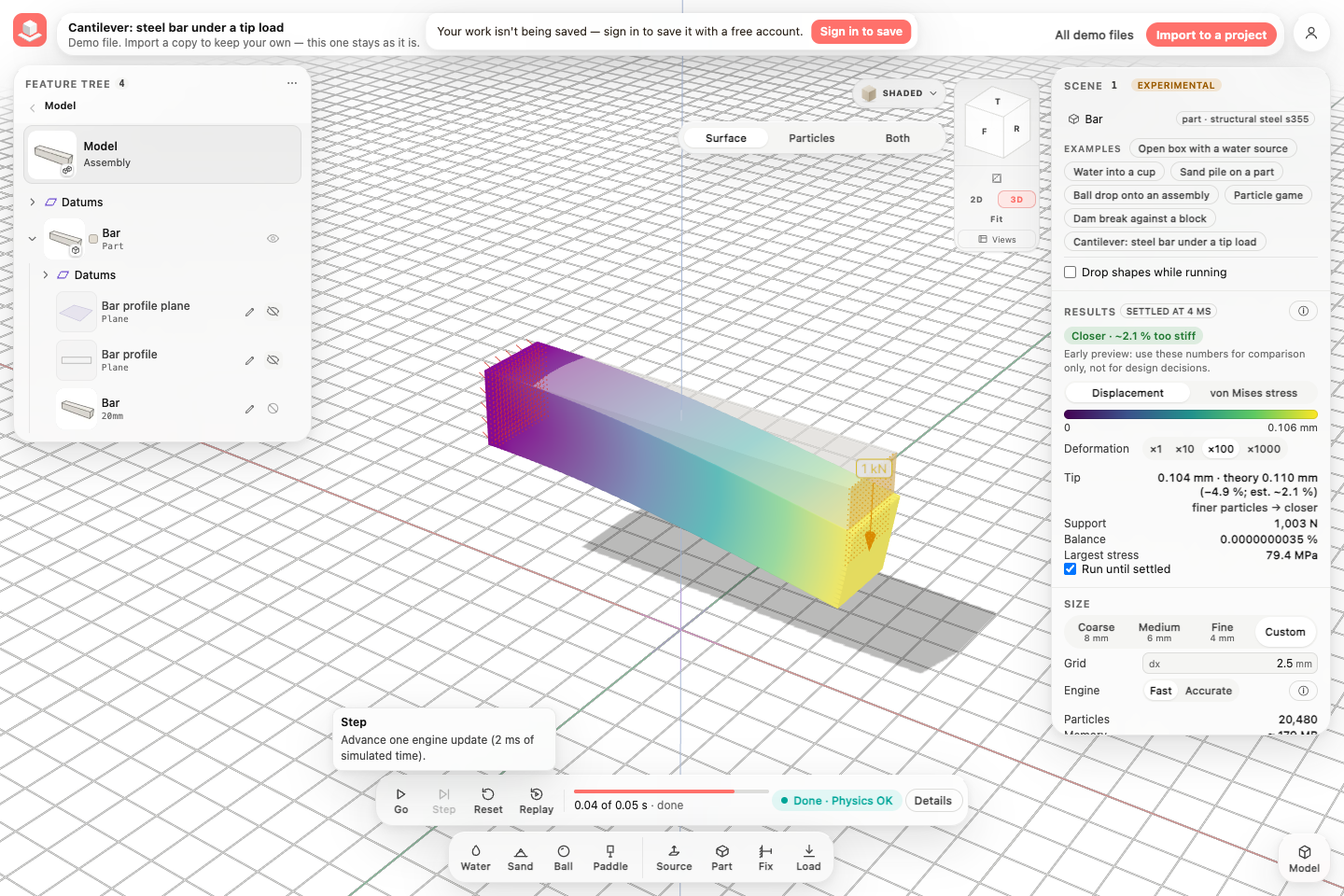
Task: Select the Load tool
Action: tap(808, 858)
